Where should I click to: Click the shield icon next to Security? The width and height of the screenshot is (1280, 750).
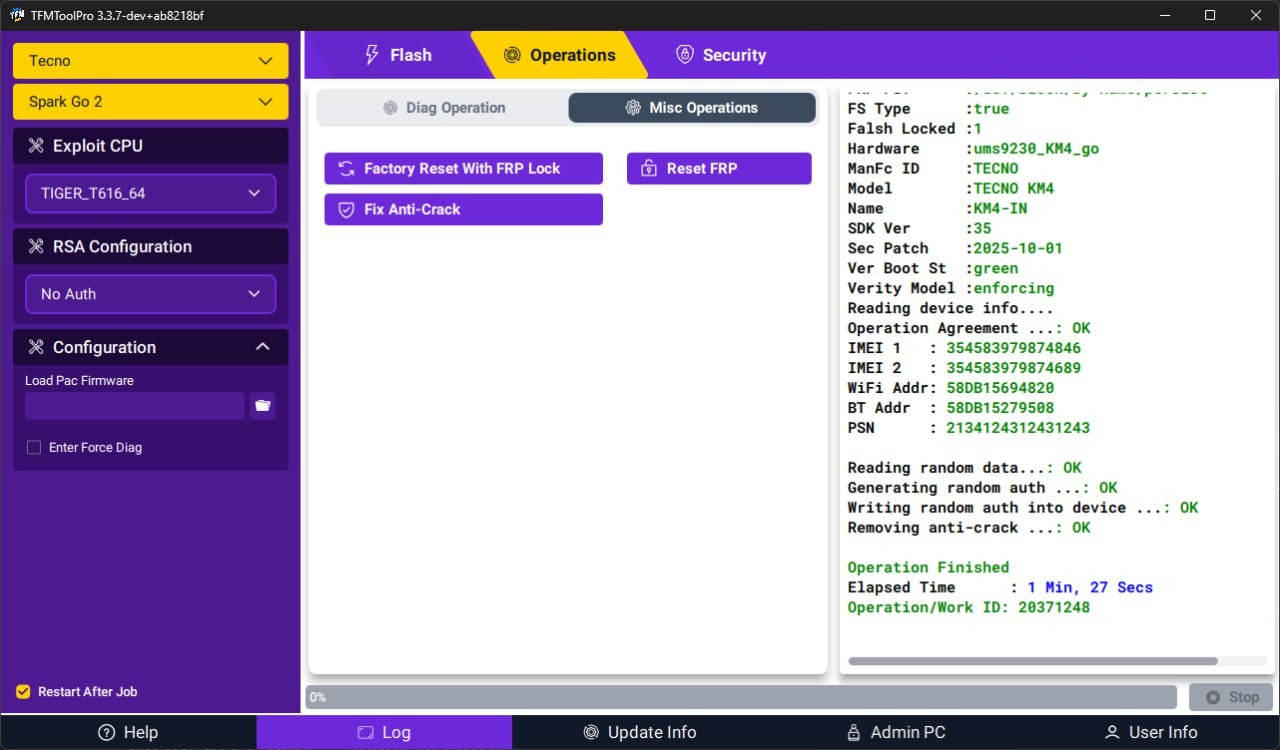(x=685, y=55)
